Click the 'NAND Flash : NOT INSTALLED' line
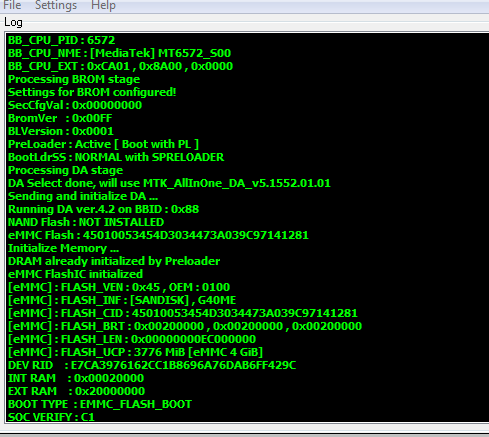489x437 pixels. click(86, 222)
